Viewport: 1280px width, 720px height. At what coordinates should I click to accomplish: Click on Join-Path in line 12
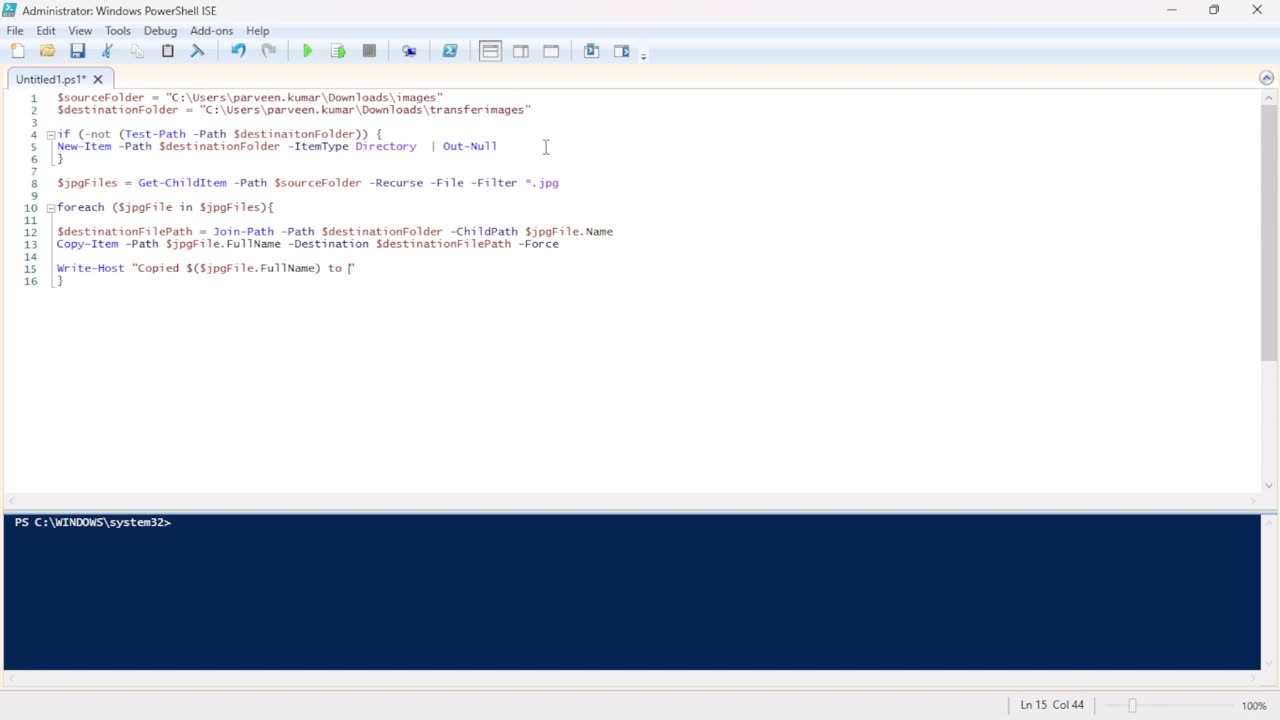point(243,232)
